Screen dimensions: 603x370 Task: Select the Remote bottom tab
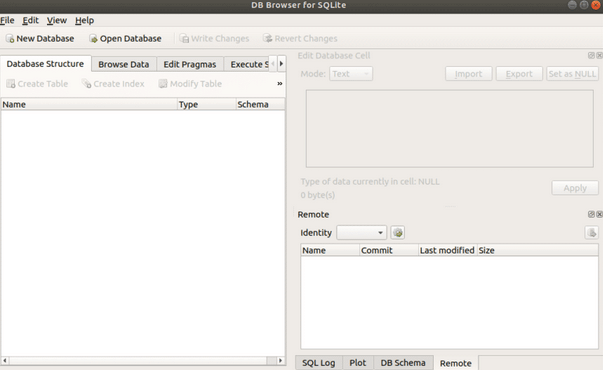click(x=456, y=363)
